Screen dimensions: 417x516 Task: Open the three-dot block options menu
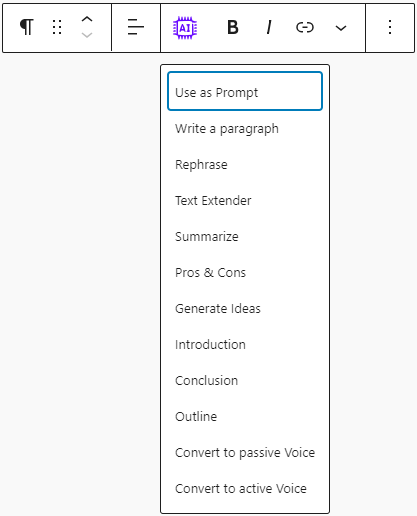point(390,27)
